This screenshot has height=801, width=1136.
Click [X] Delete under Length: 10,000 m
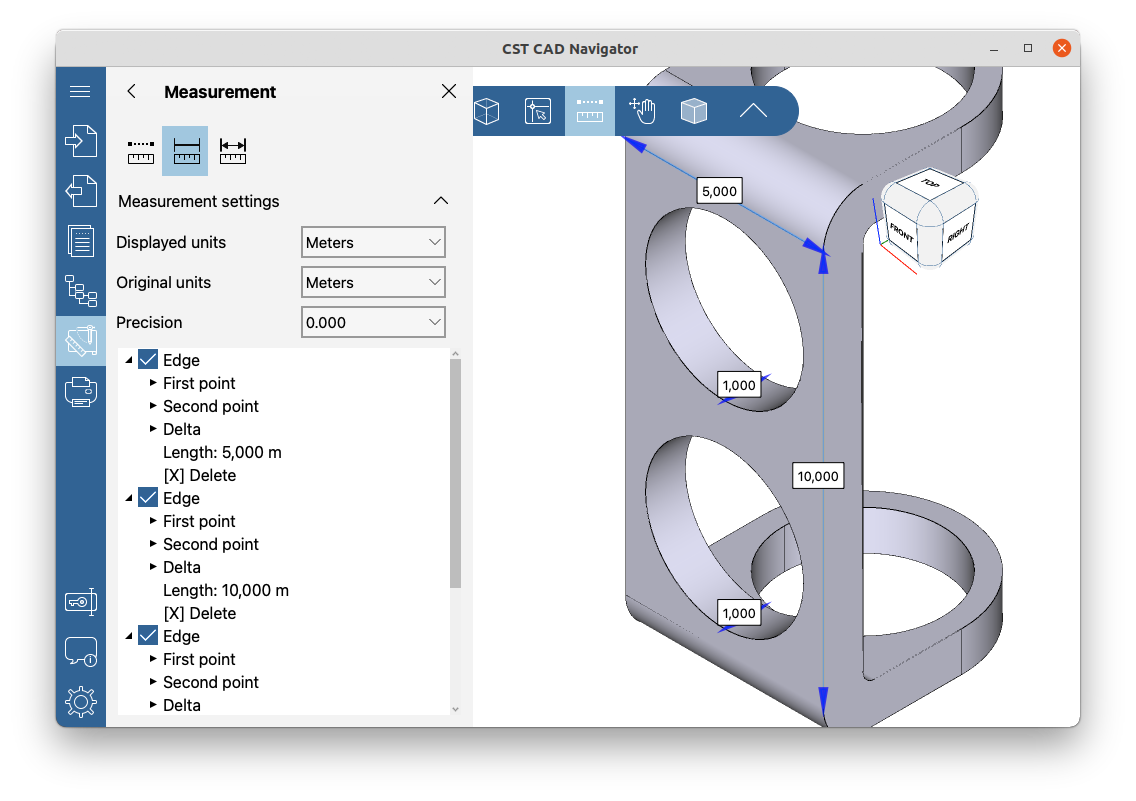point(199,613)
